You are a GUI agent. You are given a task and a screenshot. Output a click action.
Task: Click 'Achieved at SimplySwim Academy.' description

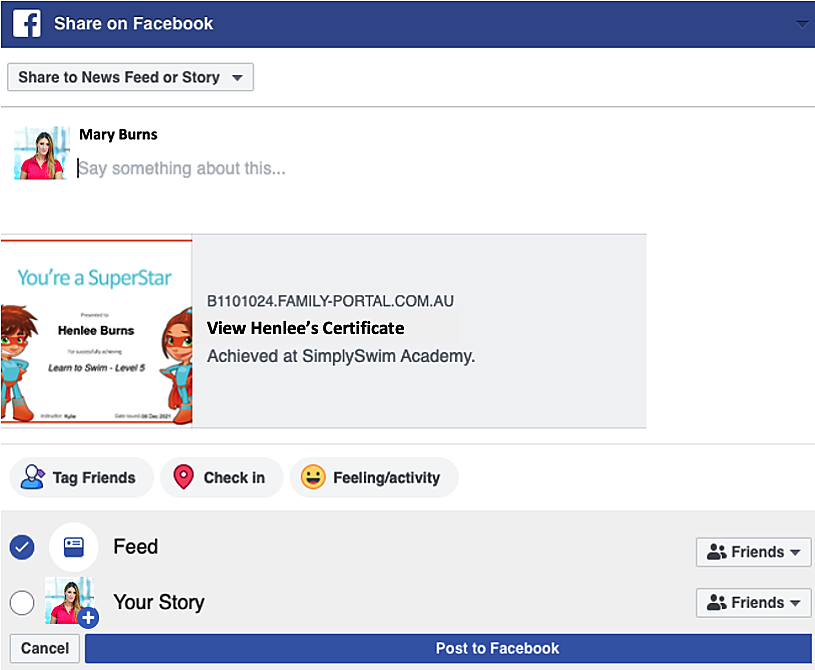click(341, 356)
